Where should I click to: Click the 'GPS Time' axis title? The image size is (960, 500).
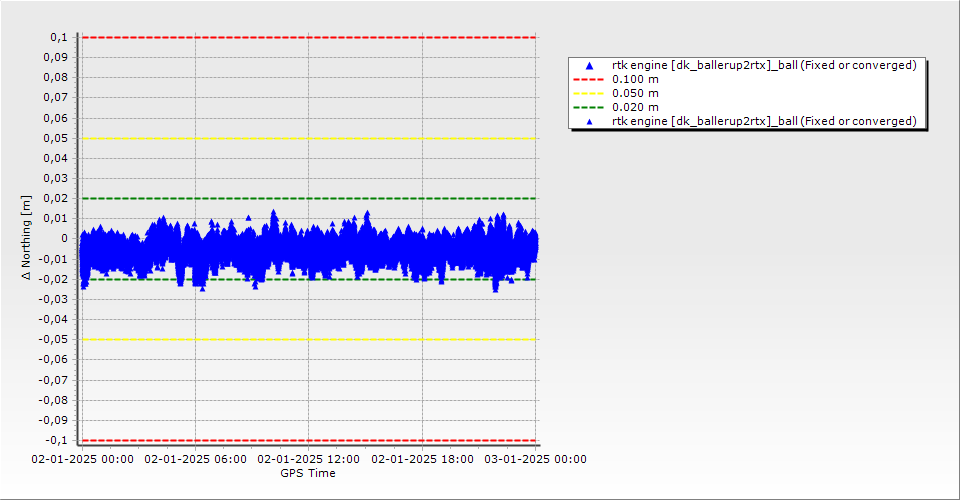[x=308, y=473]
